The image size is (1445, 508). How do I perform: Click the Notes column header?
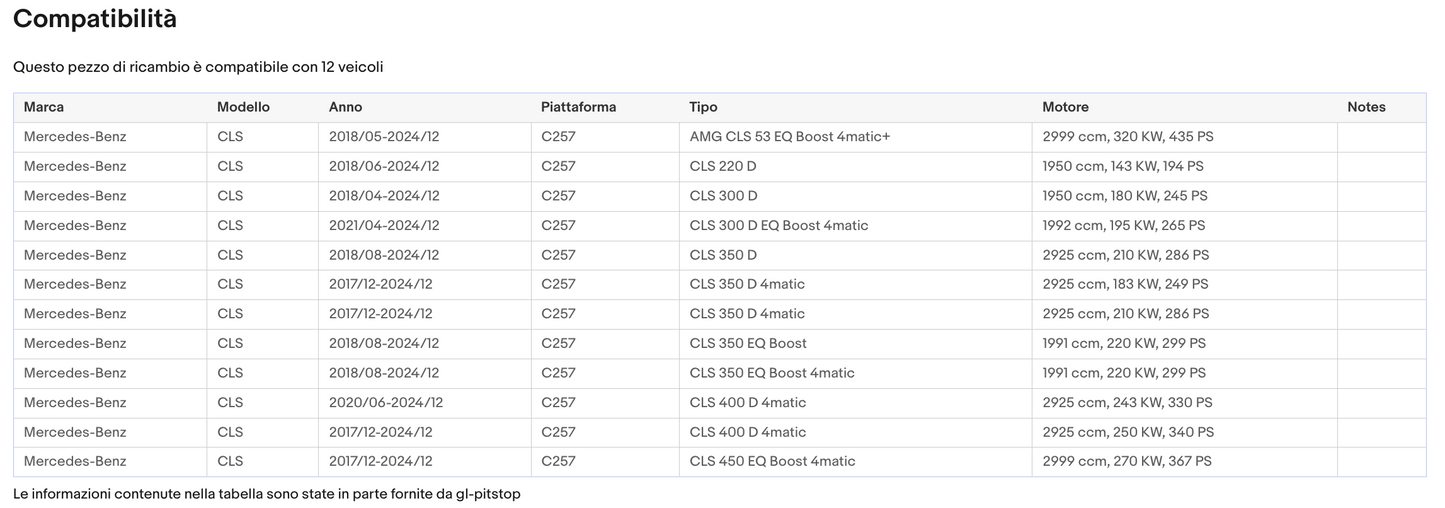pos(1366,107)
